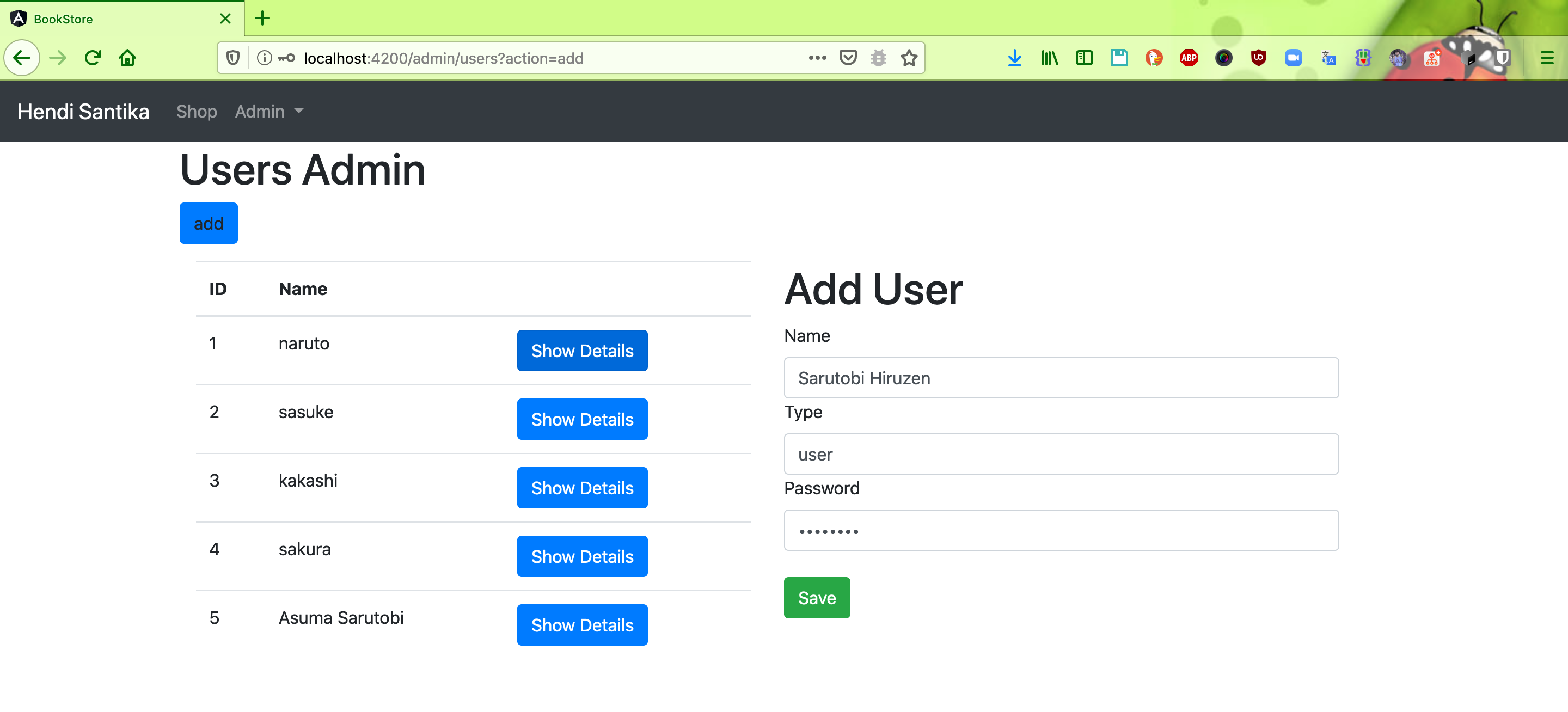
Task: Click the home navigation icon
Action: 128,58
